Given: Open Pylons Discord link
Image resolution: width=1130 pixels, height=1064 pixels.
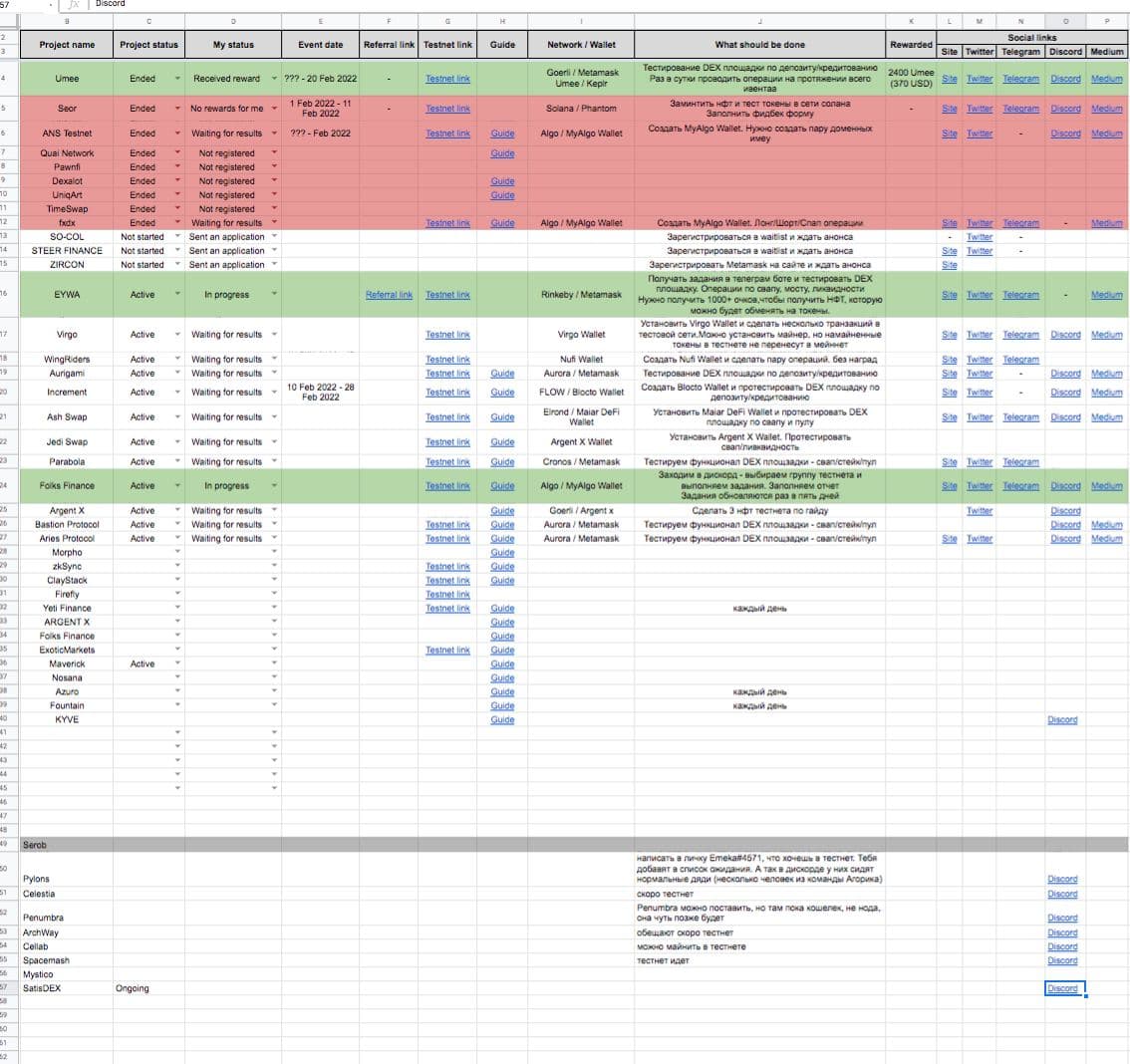Looking at the screenshot, I should point(1062,879).
